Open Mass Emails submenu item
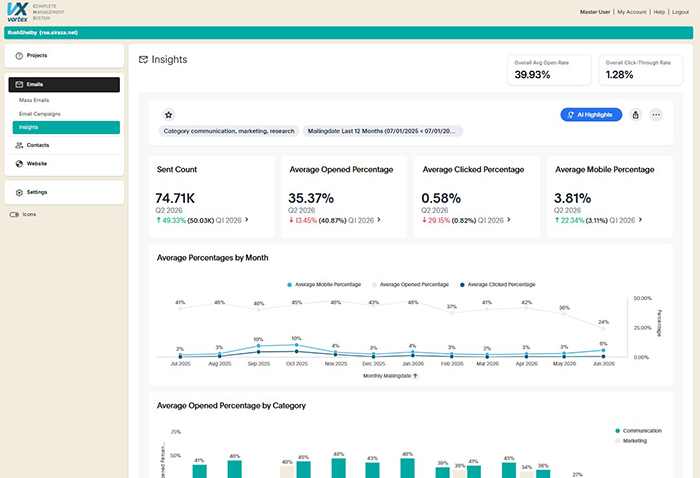Screen dimensions: 700x478 point(34,100)
